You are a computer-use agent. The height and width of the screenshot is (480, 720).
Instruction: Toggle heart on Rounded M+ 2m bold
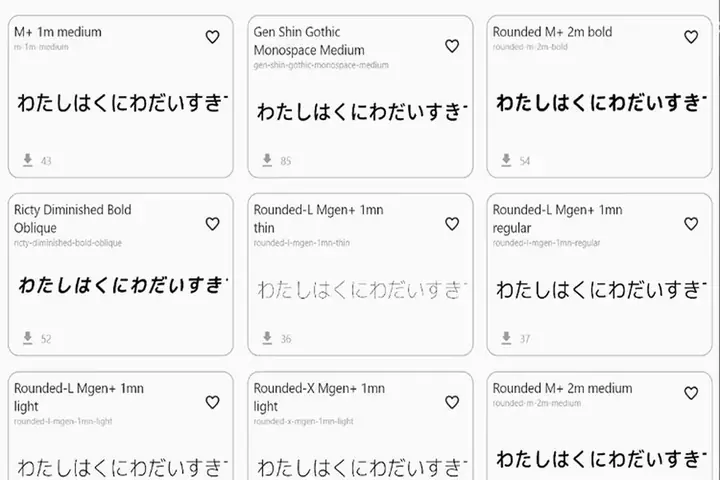691,37
